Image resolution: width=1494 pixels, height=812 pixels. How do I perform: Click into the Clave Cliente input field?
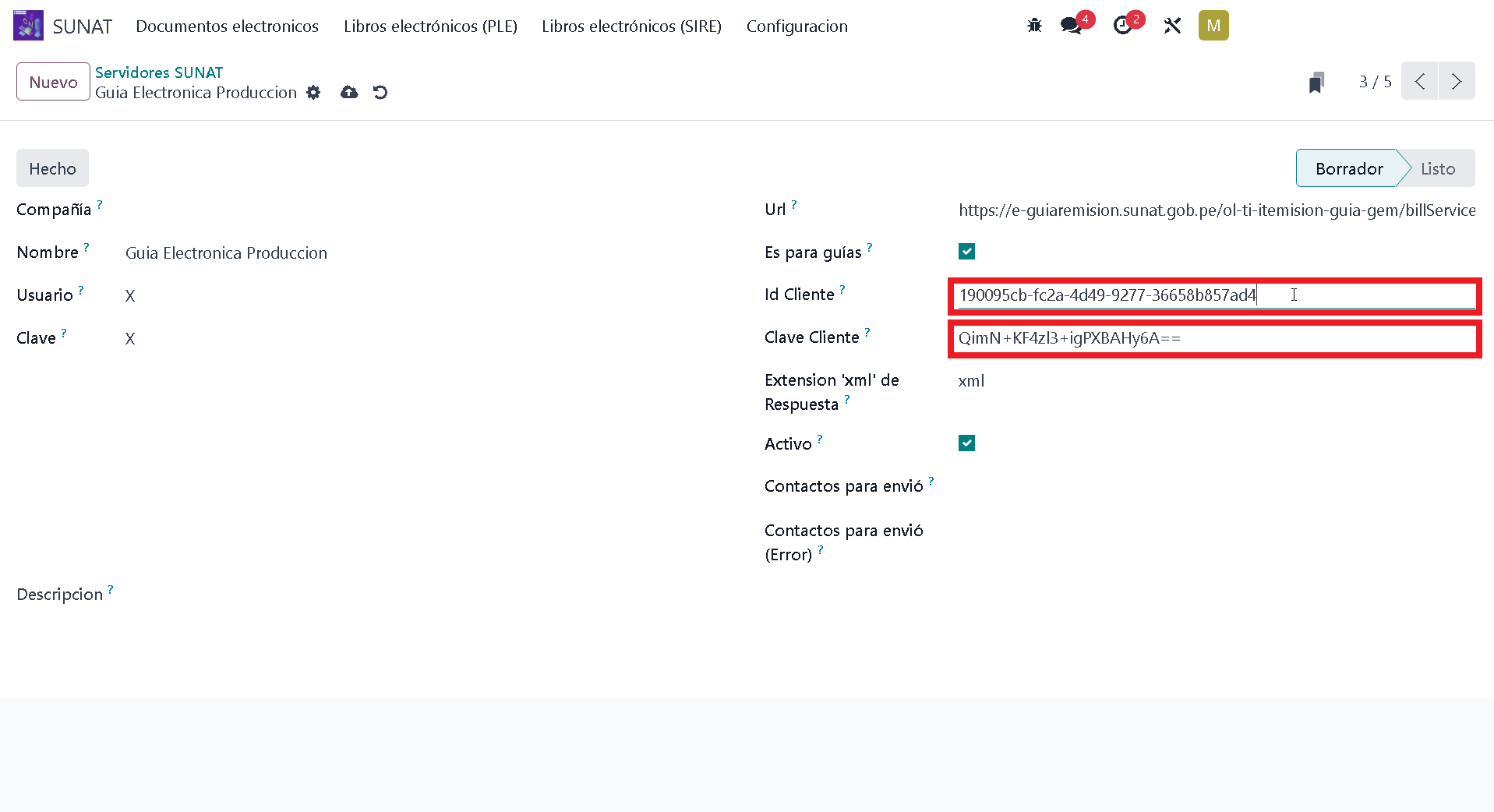point(1216,338)
